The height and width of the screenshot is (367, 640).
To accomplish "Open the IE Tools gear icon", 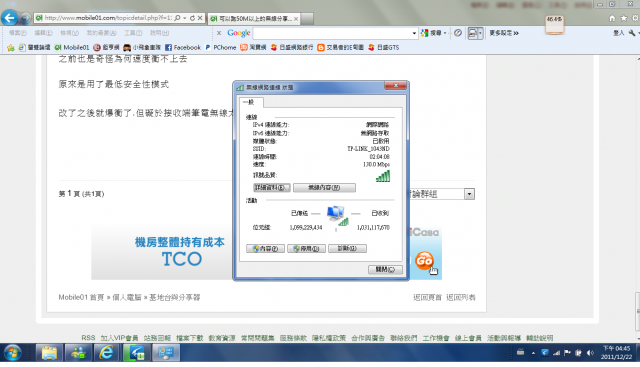I will click(x=635, y=18).
